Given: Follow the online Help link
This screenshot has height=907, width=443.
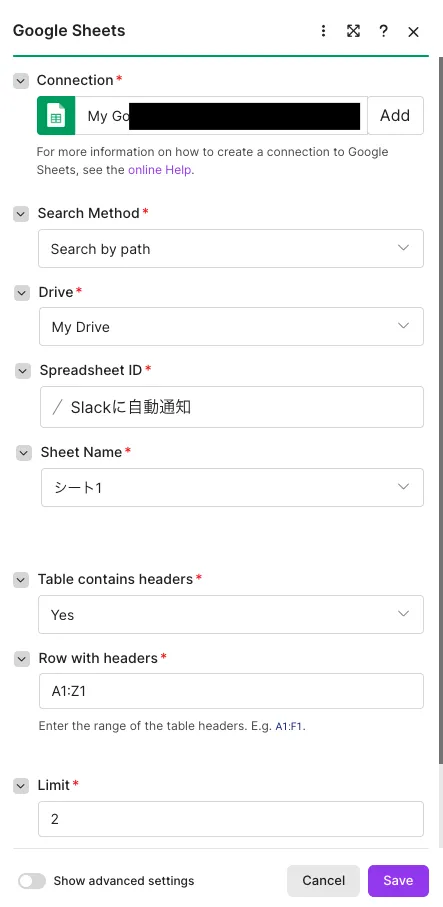Looking at the screenshot, I should point(160,170).
